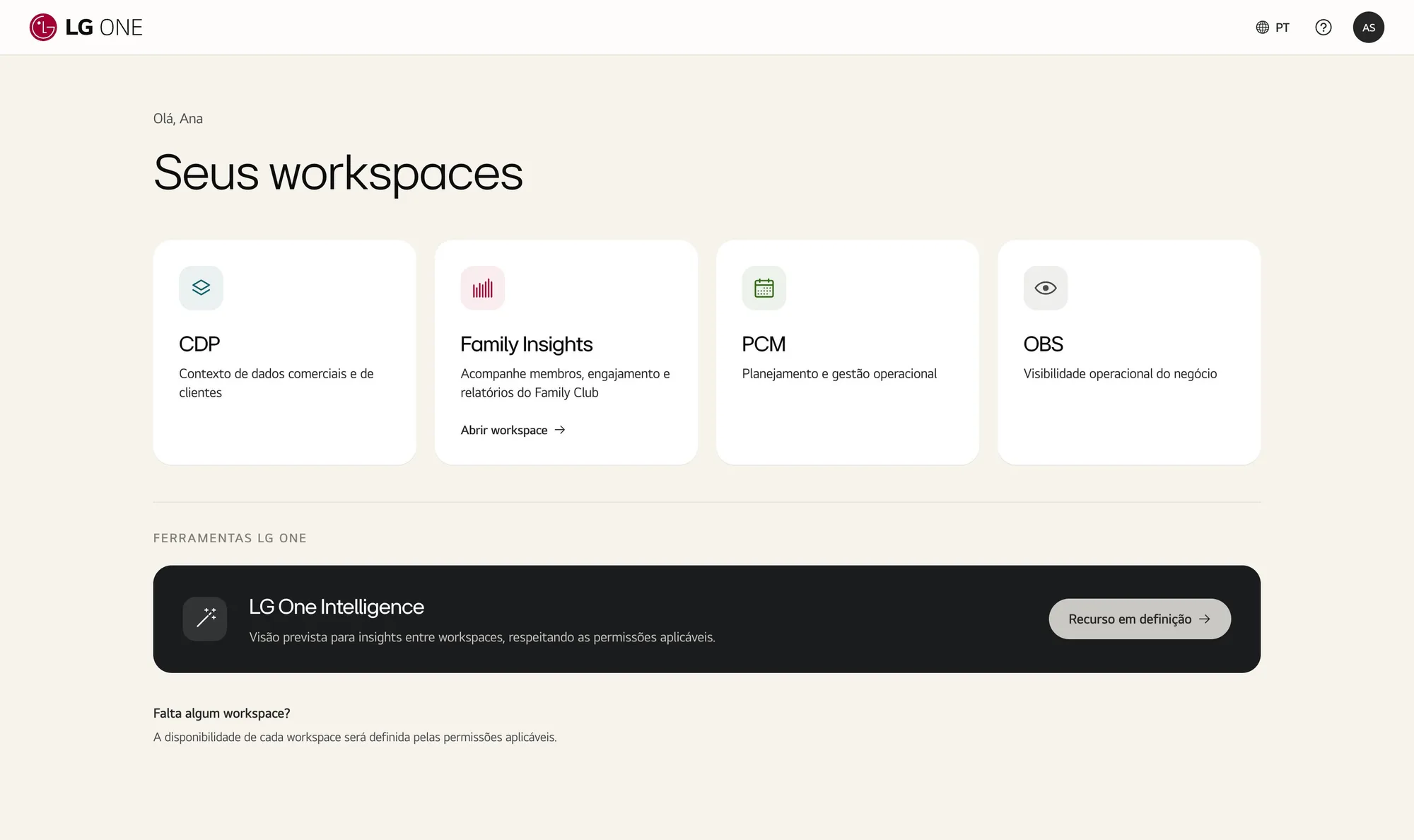The image size is (1414, 840).
Task: Click the LG One Intelligence heading
Action: pos(337,607)
